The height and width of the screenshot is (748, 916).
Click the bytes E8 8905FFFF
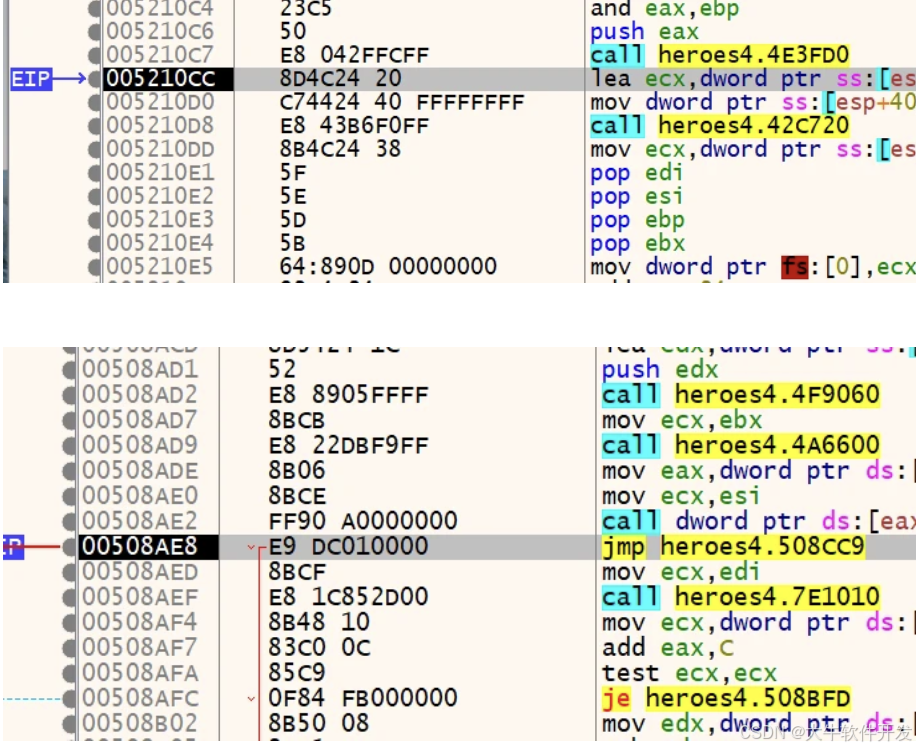pyautogui.click(x=348, y=395)
